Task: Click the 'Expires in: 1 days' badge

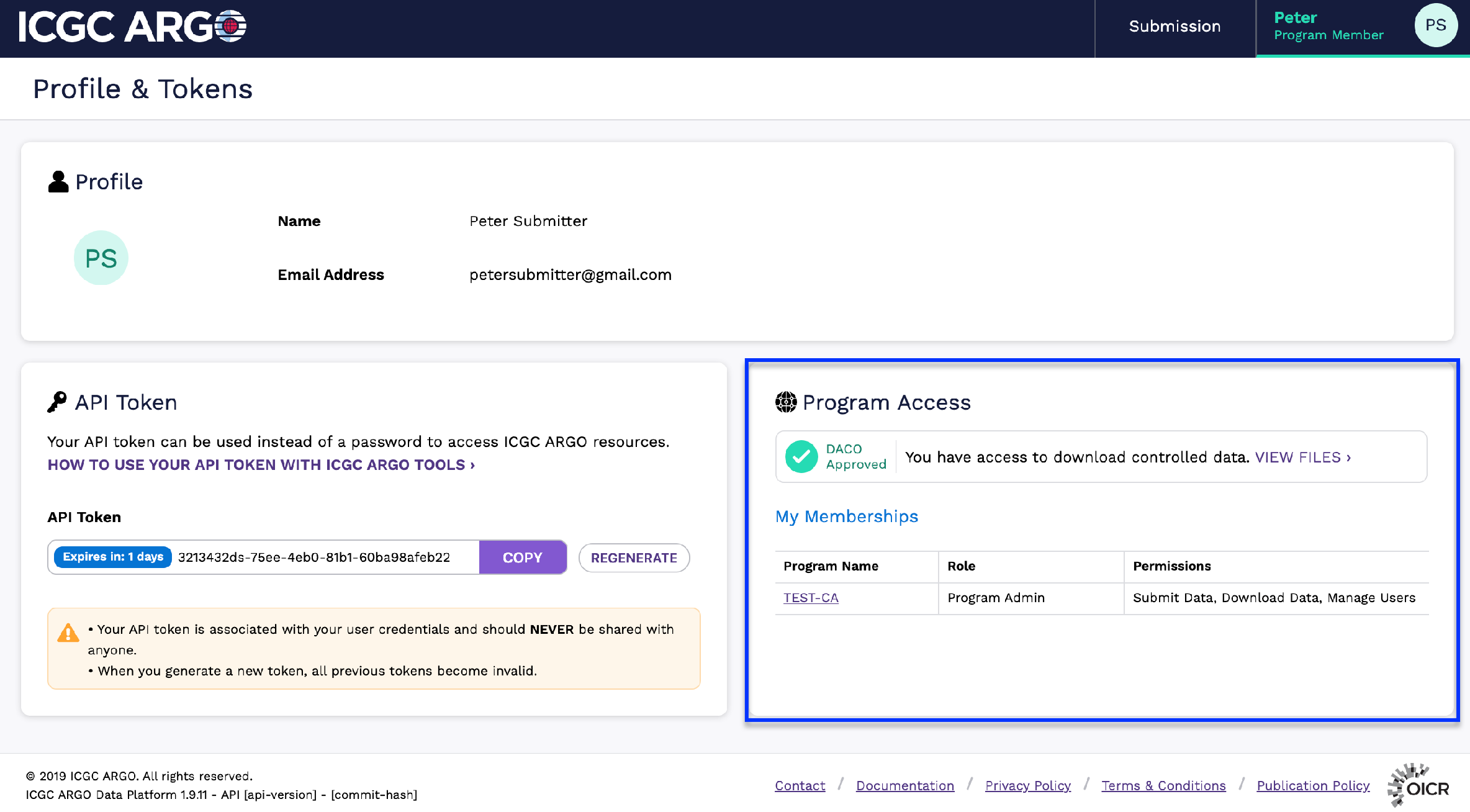Action: (x=113, y=557)
